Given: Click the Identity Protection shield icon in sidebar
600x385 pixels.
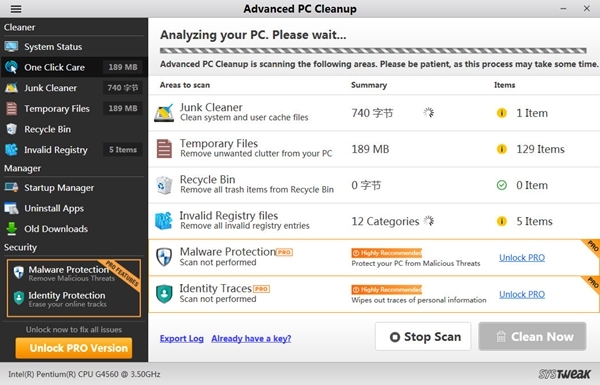Looking at the screenshot, I should click(18, 298).
